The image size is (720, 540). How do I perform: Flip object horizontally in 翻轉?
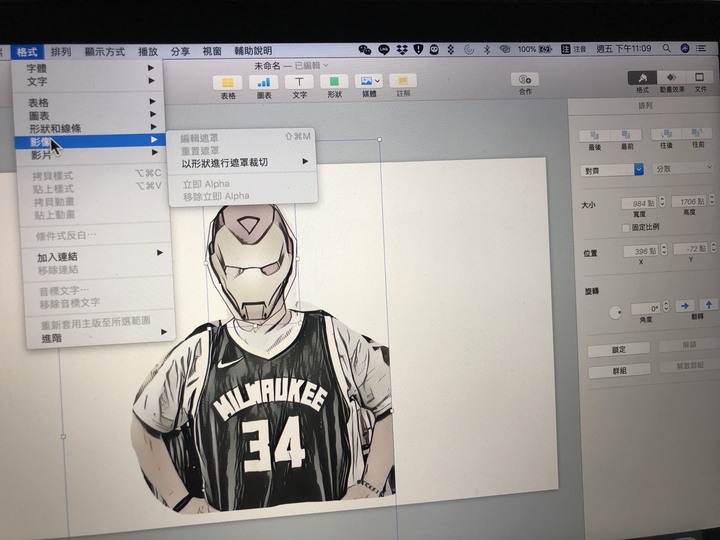click(x=685, y=305)
